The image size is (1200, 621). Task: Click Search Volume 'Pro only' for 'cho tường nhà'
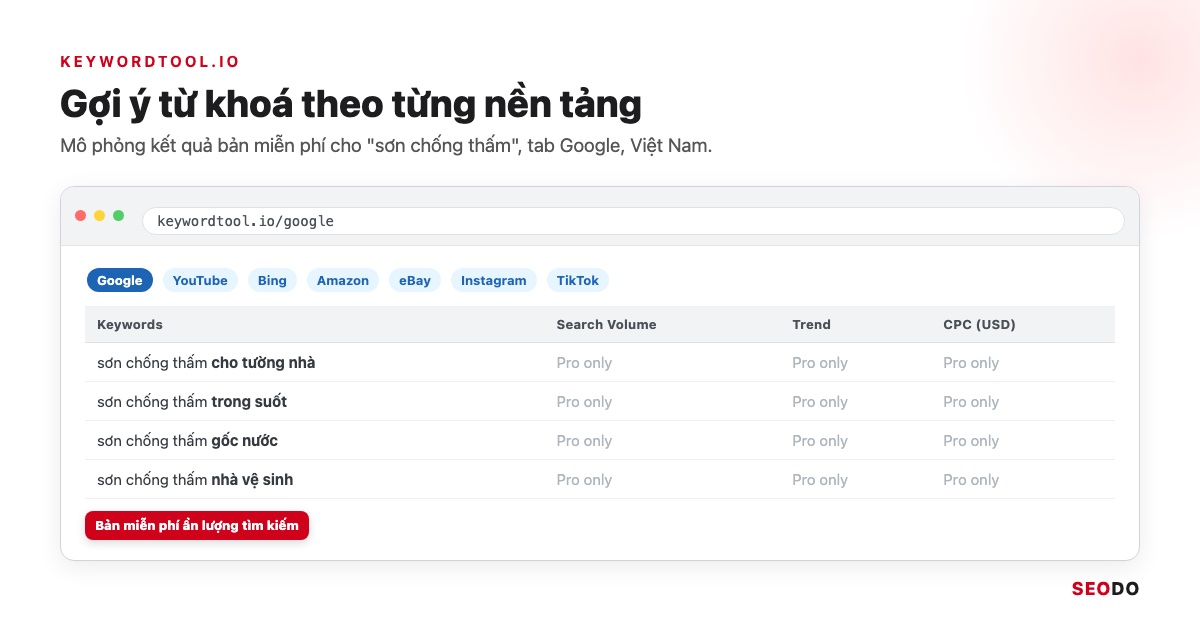point(584,363)
